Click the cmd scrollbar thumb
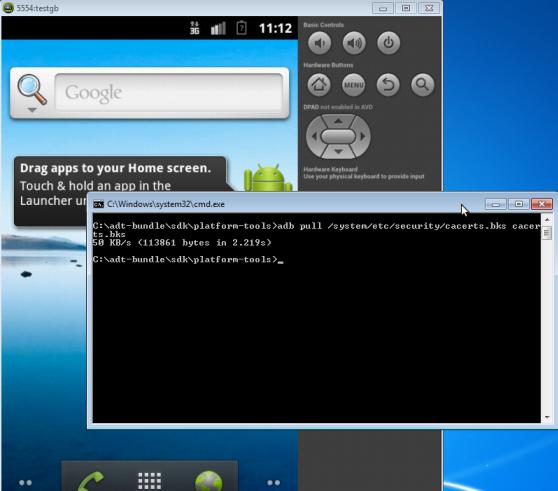This screenshot has height=491, width=558. point(547,233)
